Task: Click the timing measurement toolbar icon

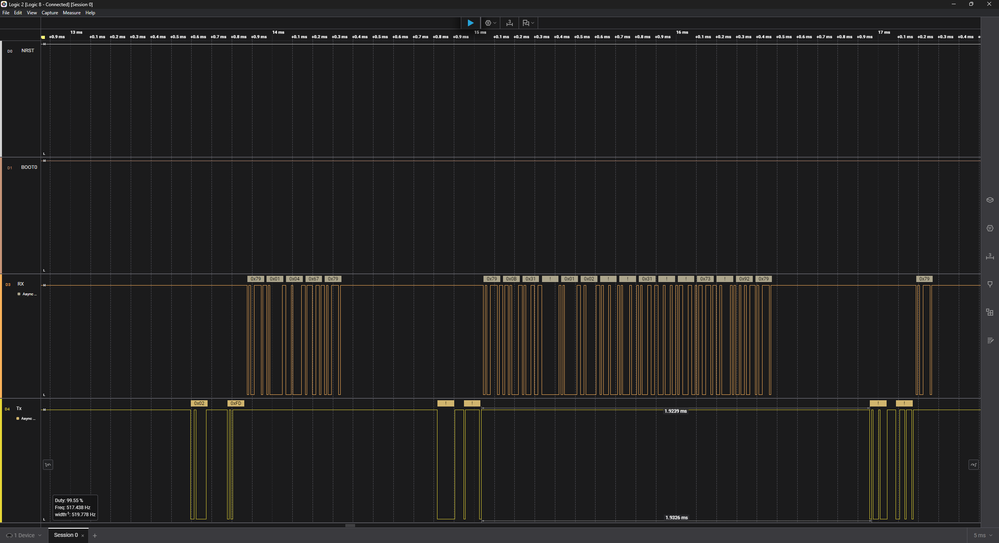Action: 509,23
